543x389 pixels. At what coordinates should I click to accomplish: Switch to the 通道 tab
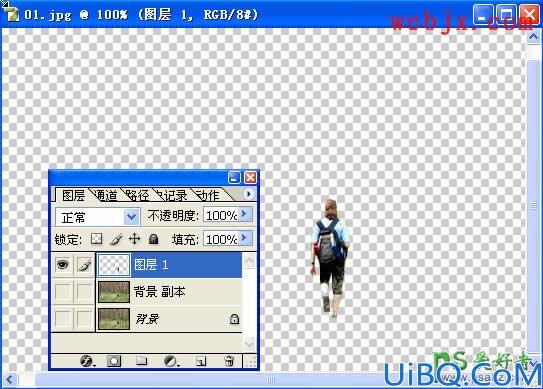coord(106,196)
